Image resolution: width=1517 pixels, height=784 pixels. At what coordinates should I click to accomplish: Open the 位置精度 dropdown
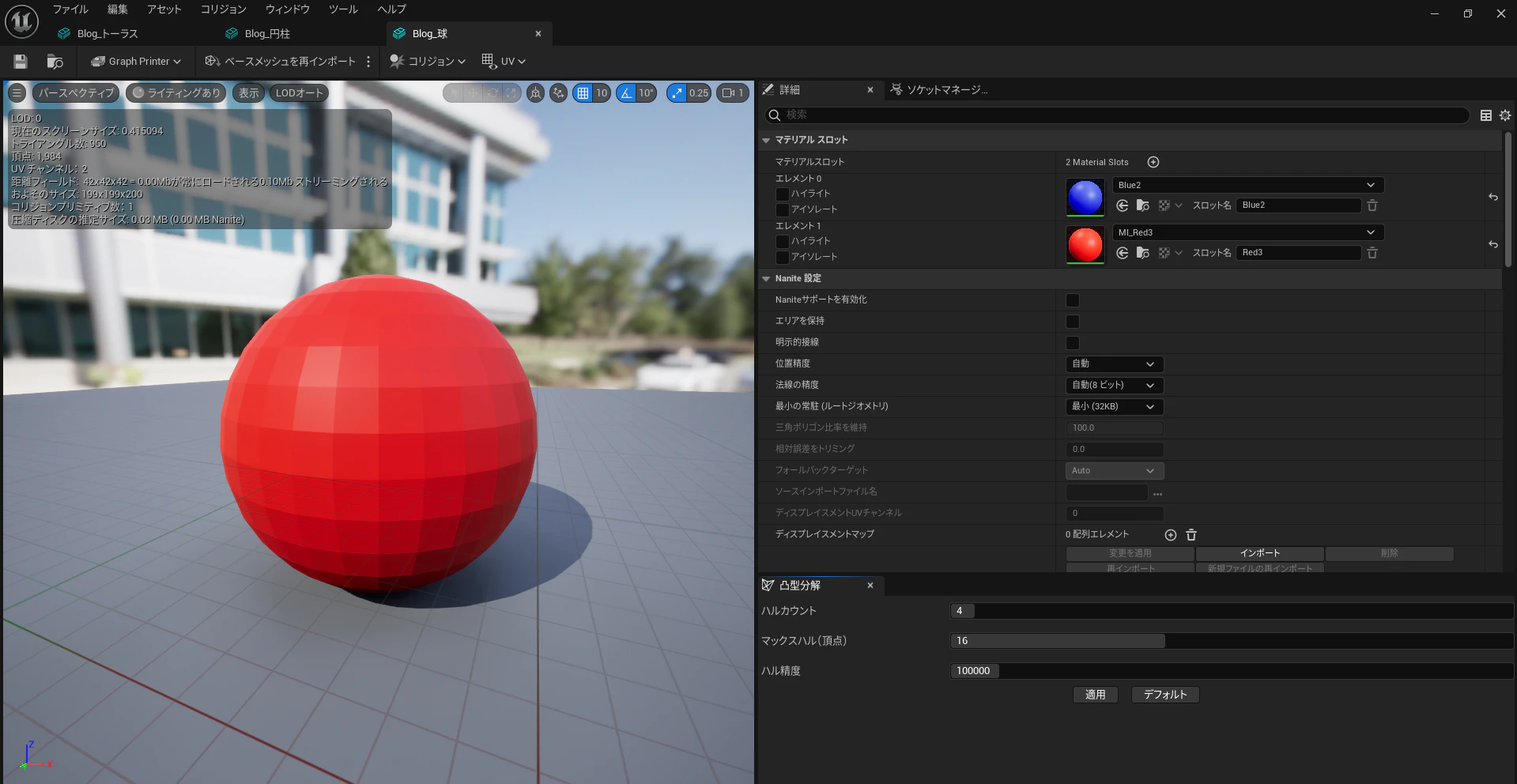[x=1115, y=364]
